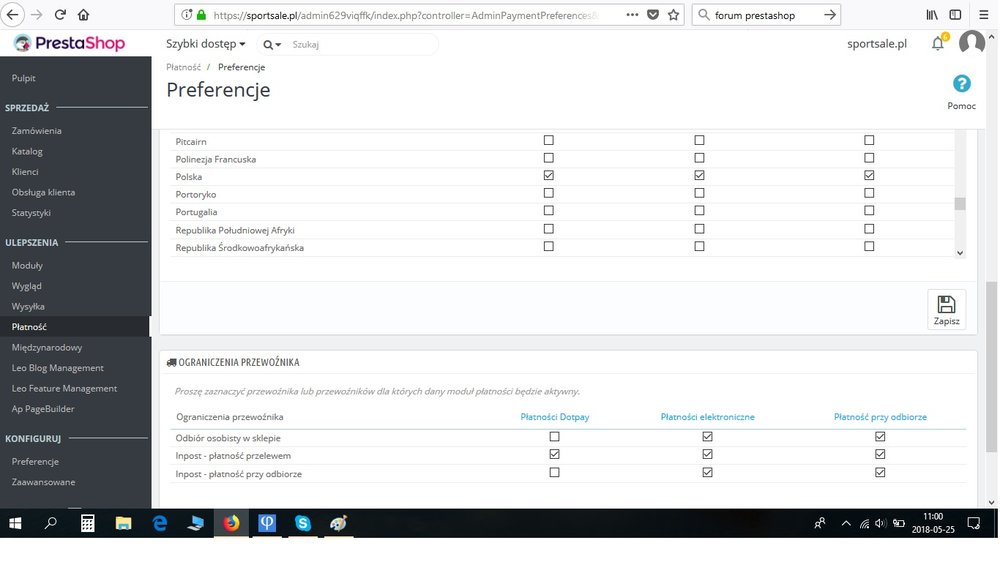Tick the middle Portugalia checkbox
Viewport: 1000px width, 562px height.
tap(699, 211)
